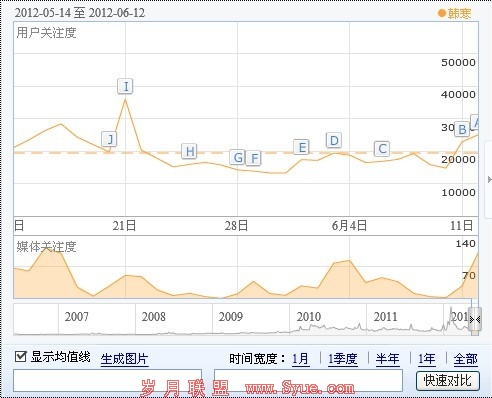The height and width of the screenshot is (398, 492).
Task: Open news marker G
Action: pyautogui.click(x=238, y=157)
